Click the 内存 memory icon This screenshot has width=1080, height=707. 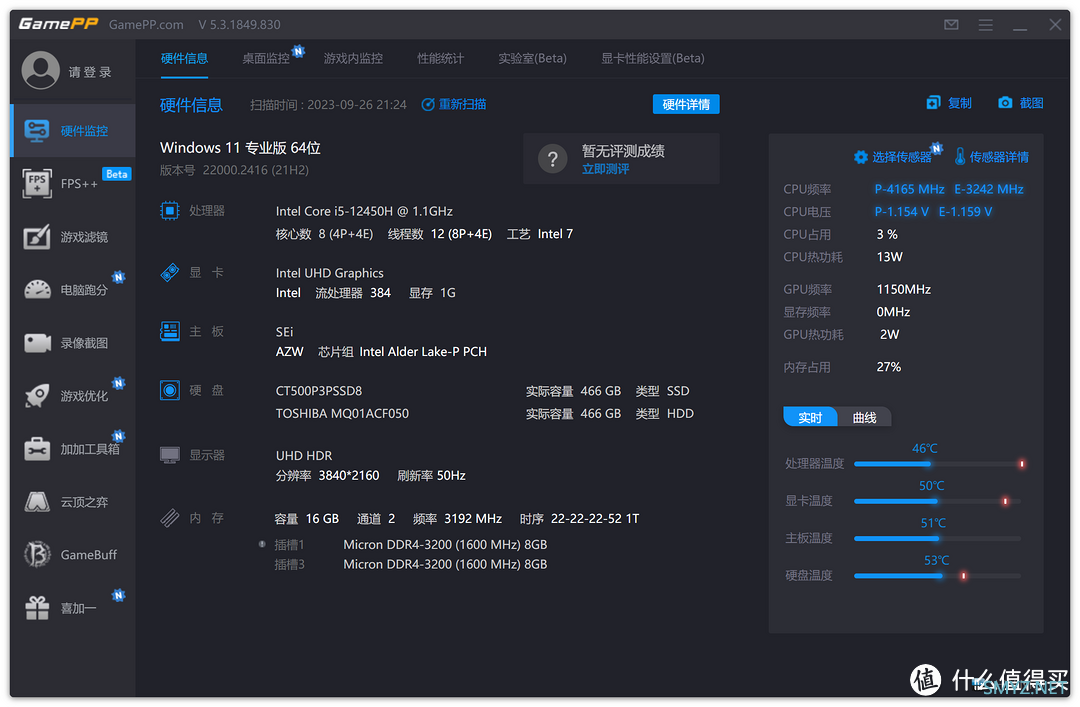point(169,518)
